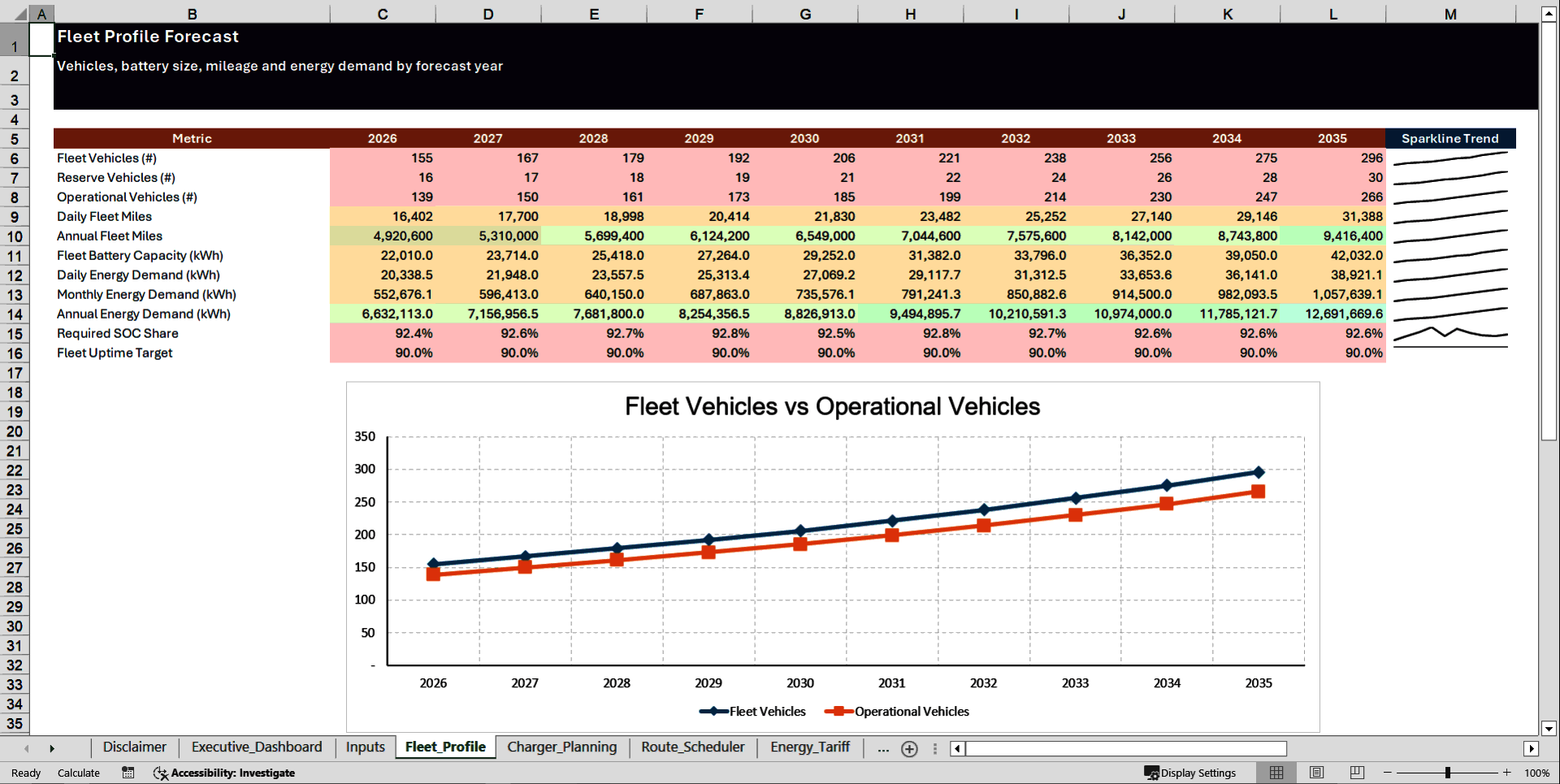
Task: Click the Fleet Profile Forecast title cell
Action: point(148,37)
